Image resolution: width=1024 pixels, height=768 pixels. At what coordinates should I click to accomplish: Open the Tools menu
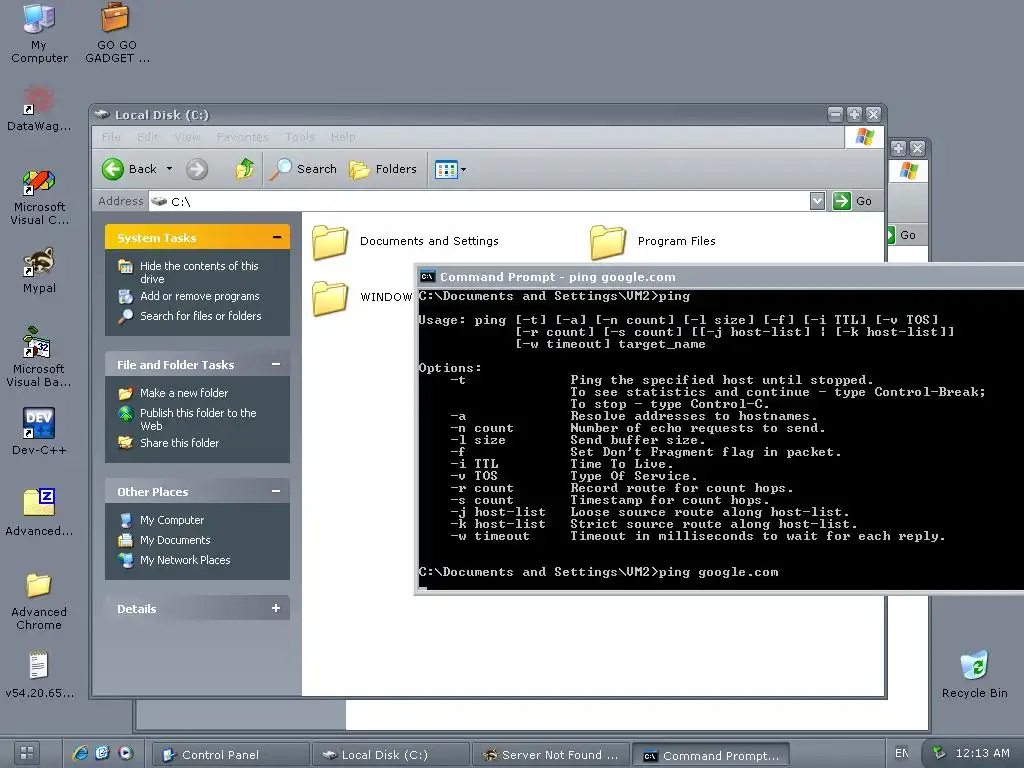tap(300, 137)
